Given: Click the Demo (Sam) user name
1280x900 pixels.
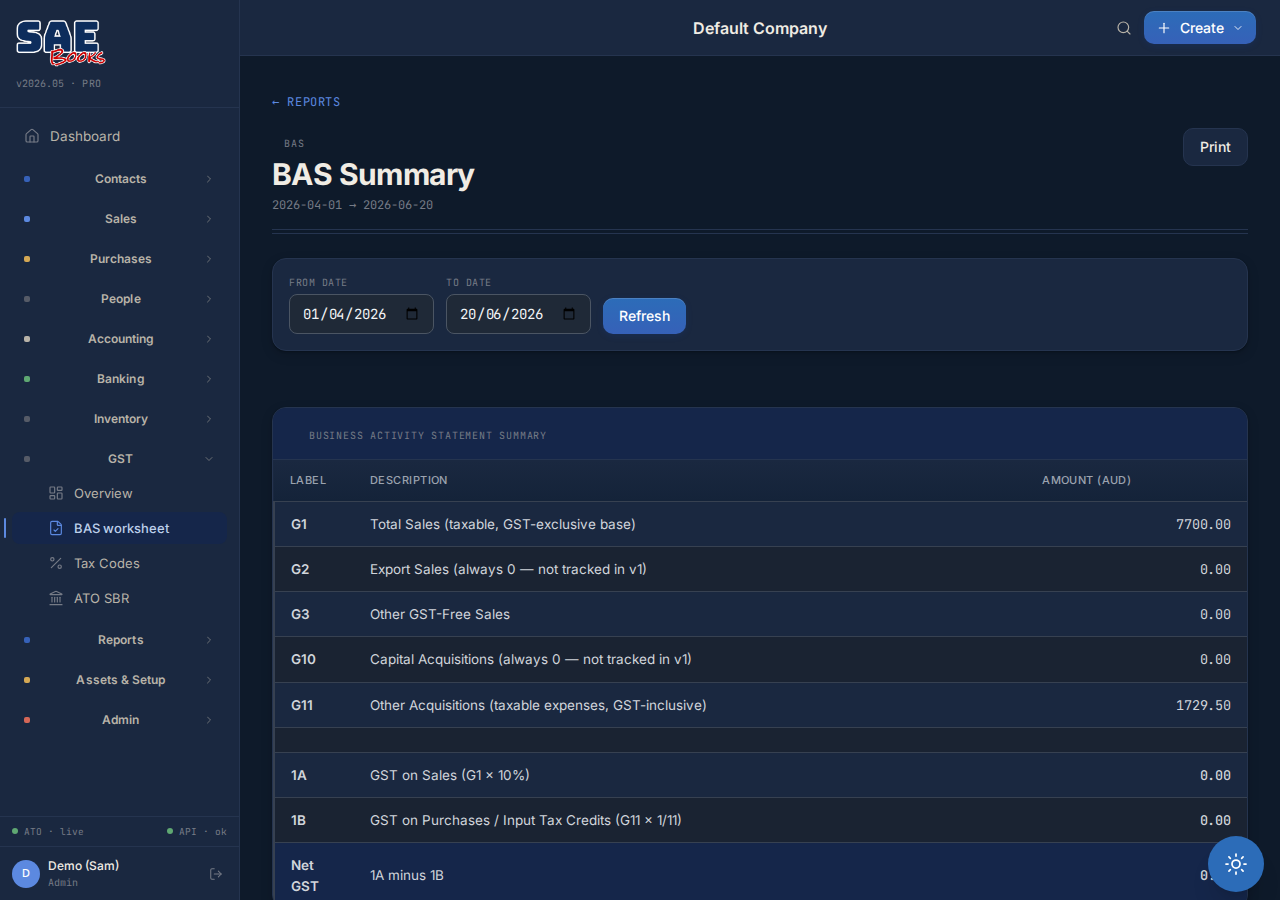Looking at the screenshot, I should coord(83,866).
